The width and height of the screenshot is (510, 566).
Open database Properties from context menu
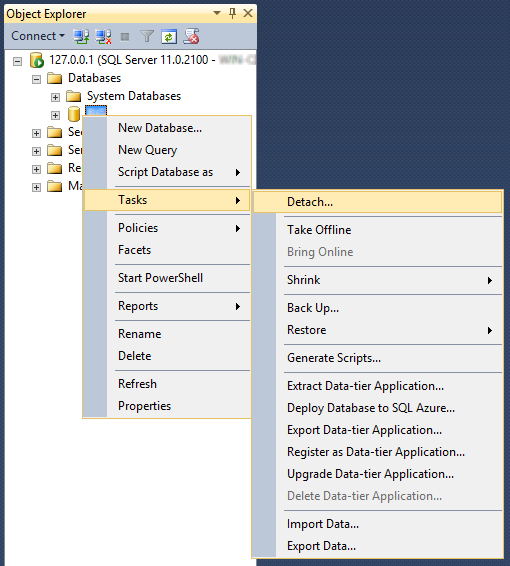tap(167, 406)
